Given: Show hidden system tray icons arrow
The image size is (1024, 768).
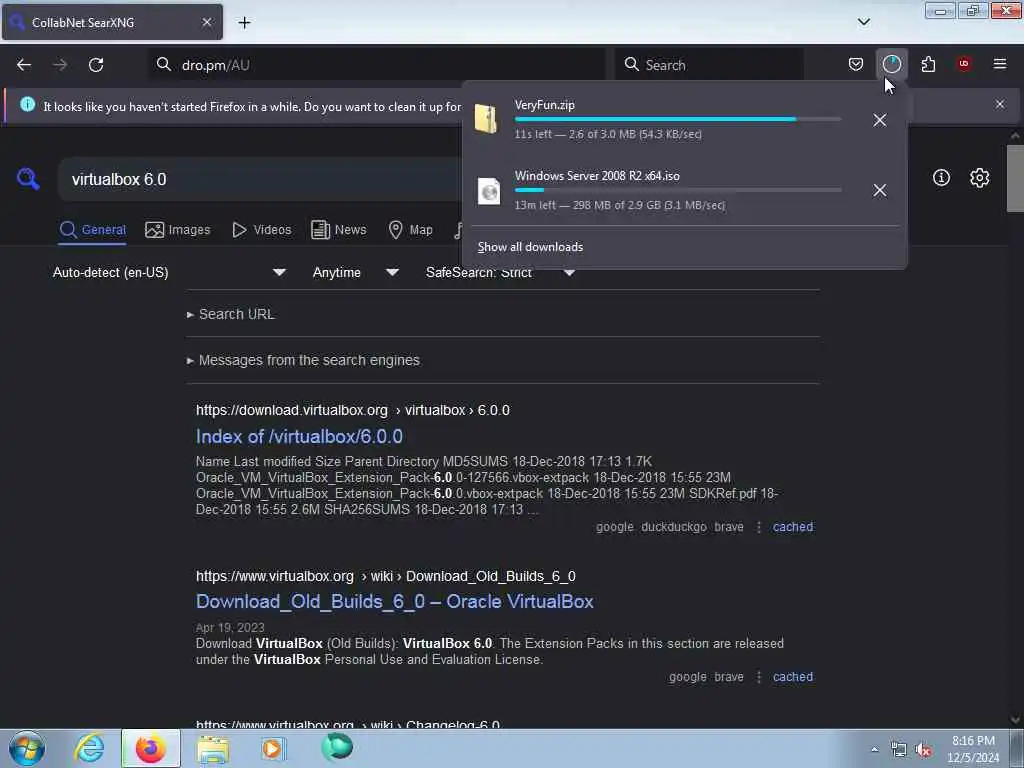Looking at the screenshot, I should pos(874,749).
